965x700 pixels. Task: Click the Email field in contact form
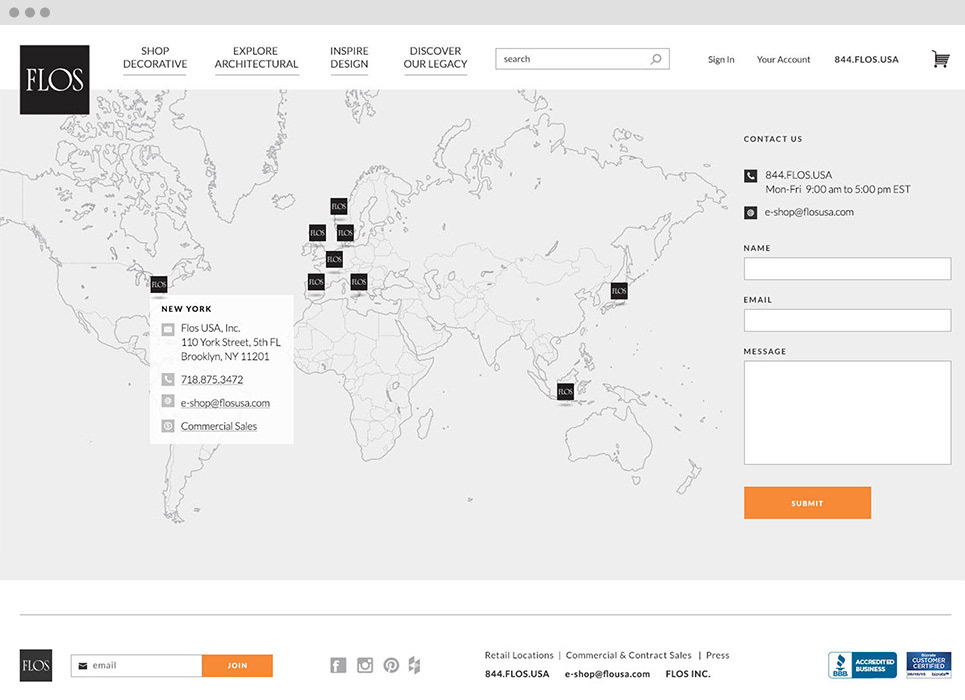coord(847,321)
